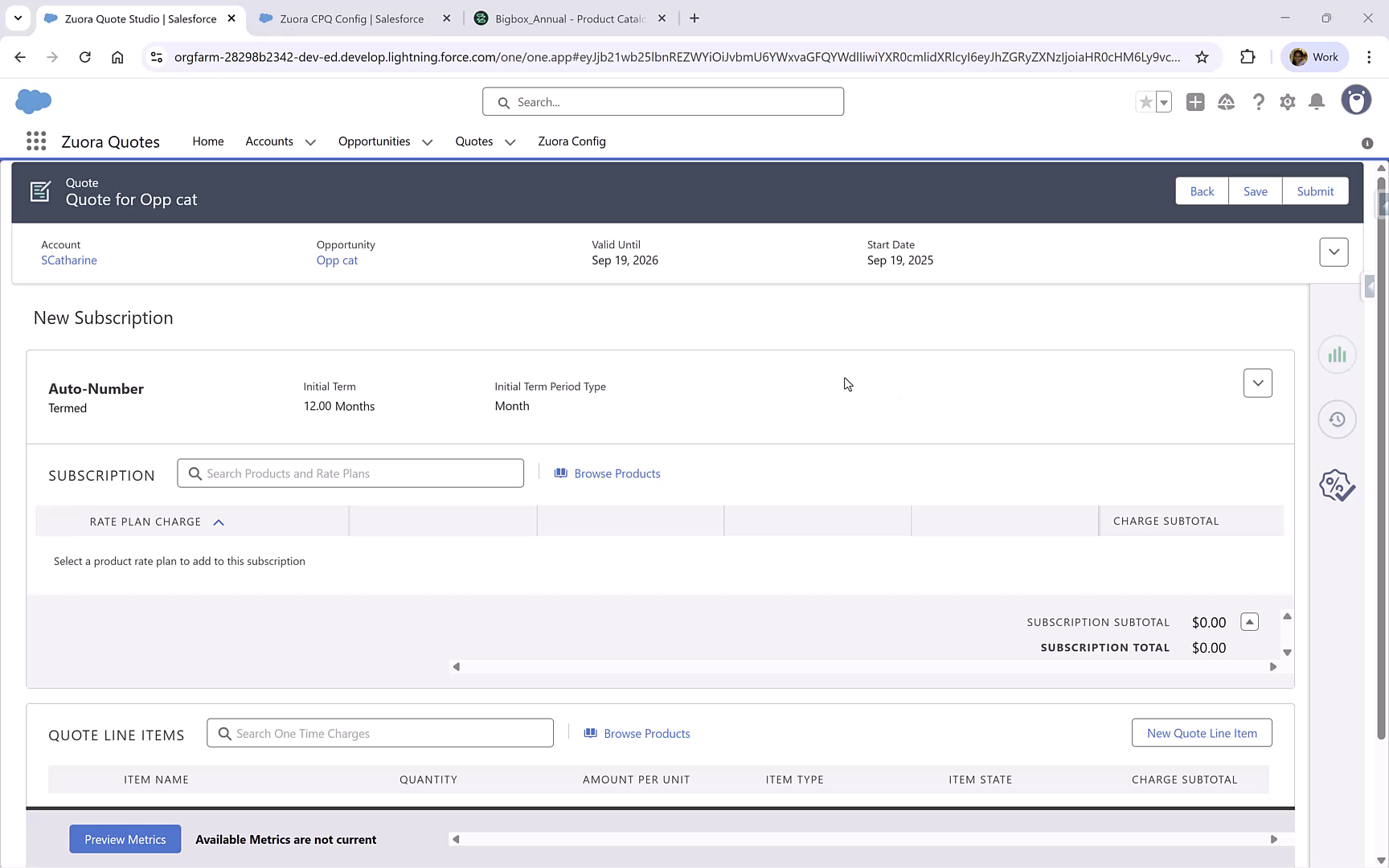Open the Opportunities menu dropdown

(x=426, y=141)
